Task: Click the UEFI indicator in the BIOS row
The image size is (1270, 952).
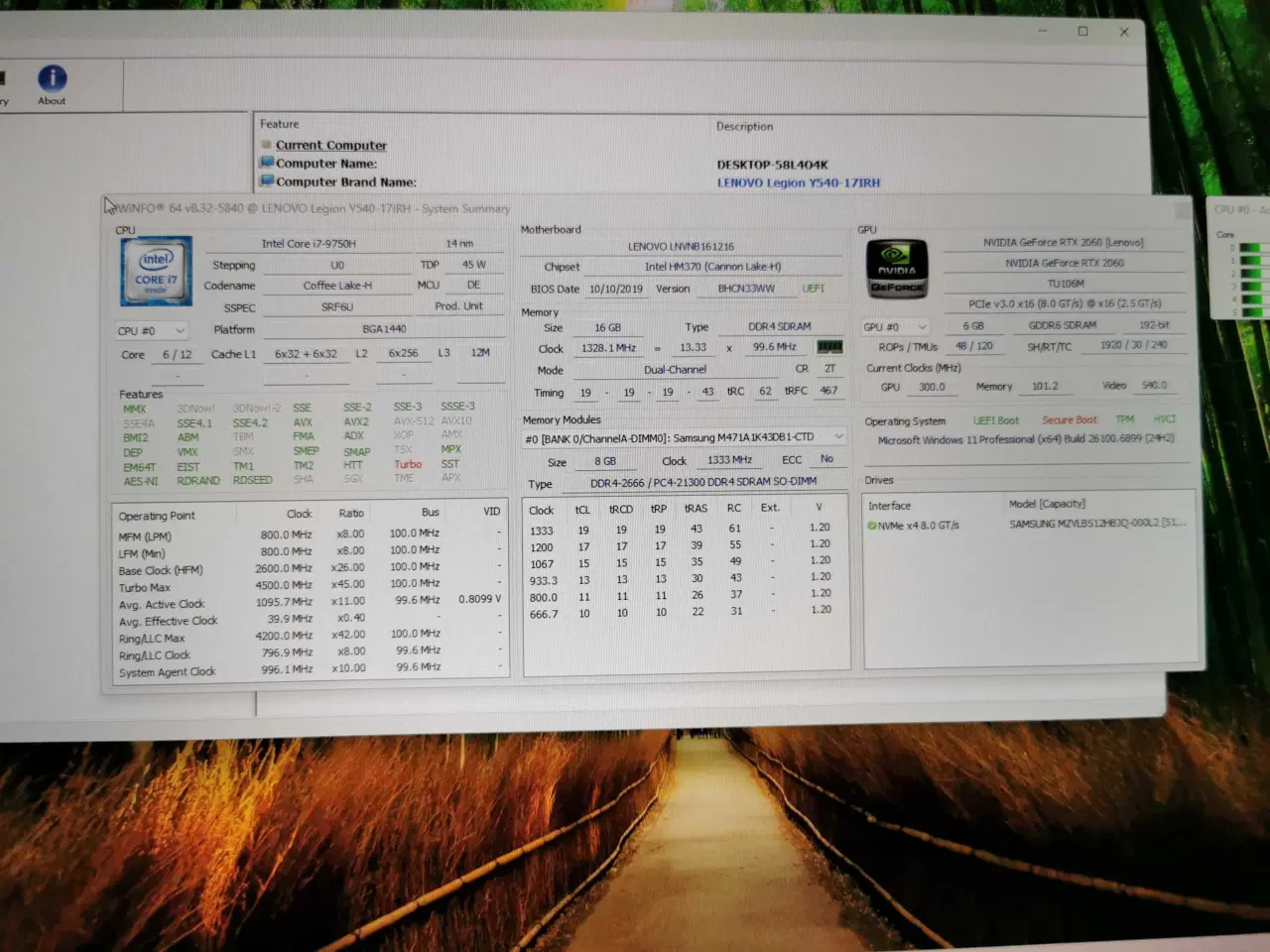Action: tap(813, 289)
